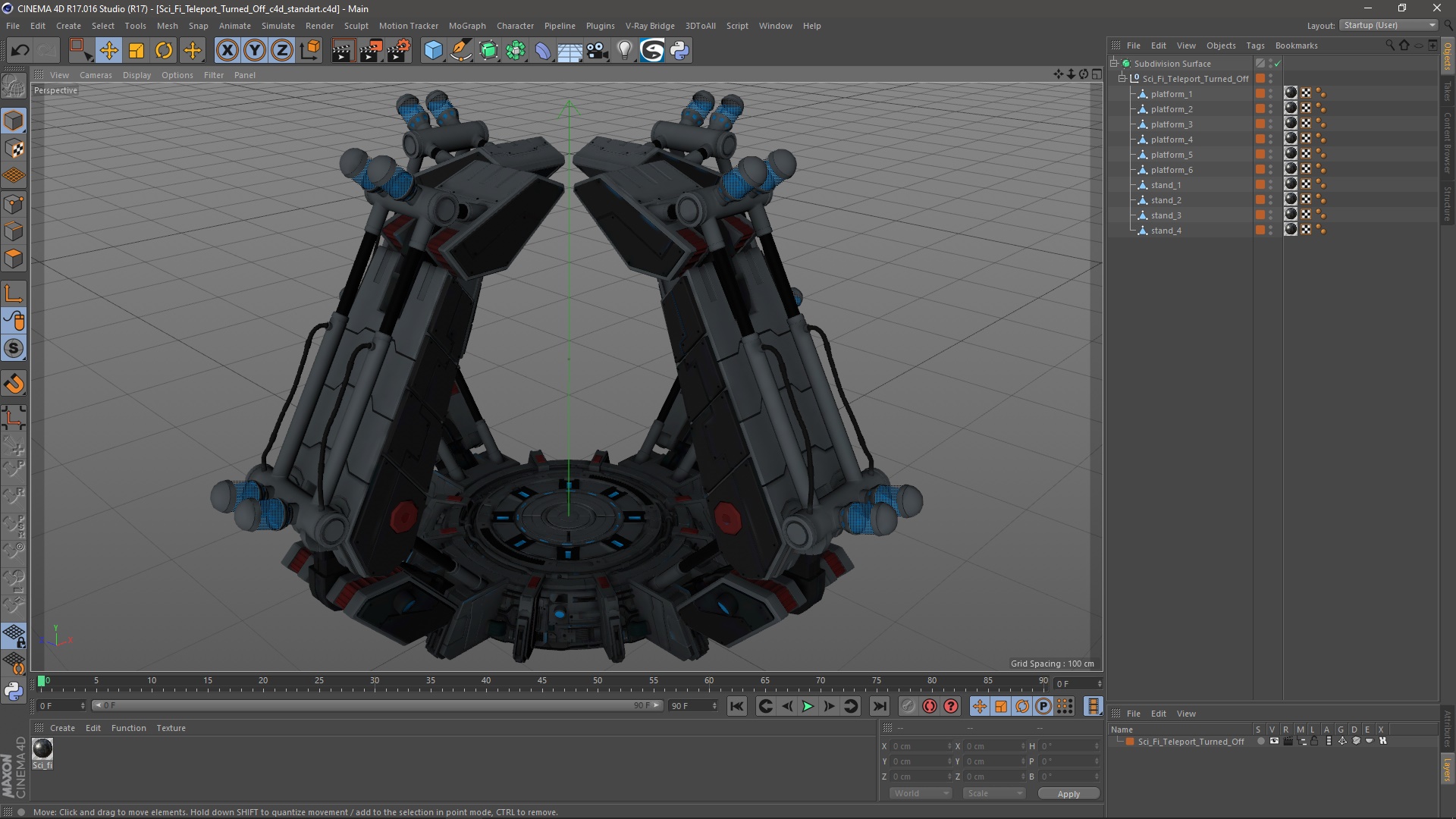Screen dimensions: 1456x819
Task: Select Texture mode icon in left palette
Action: 14,148
